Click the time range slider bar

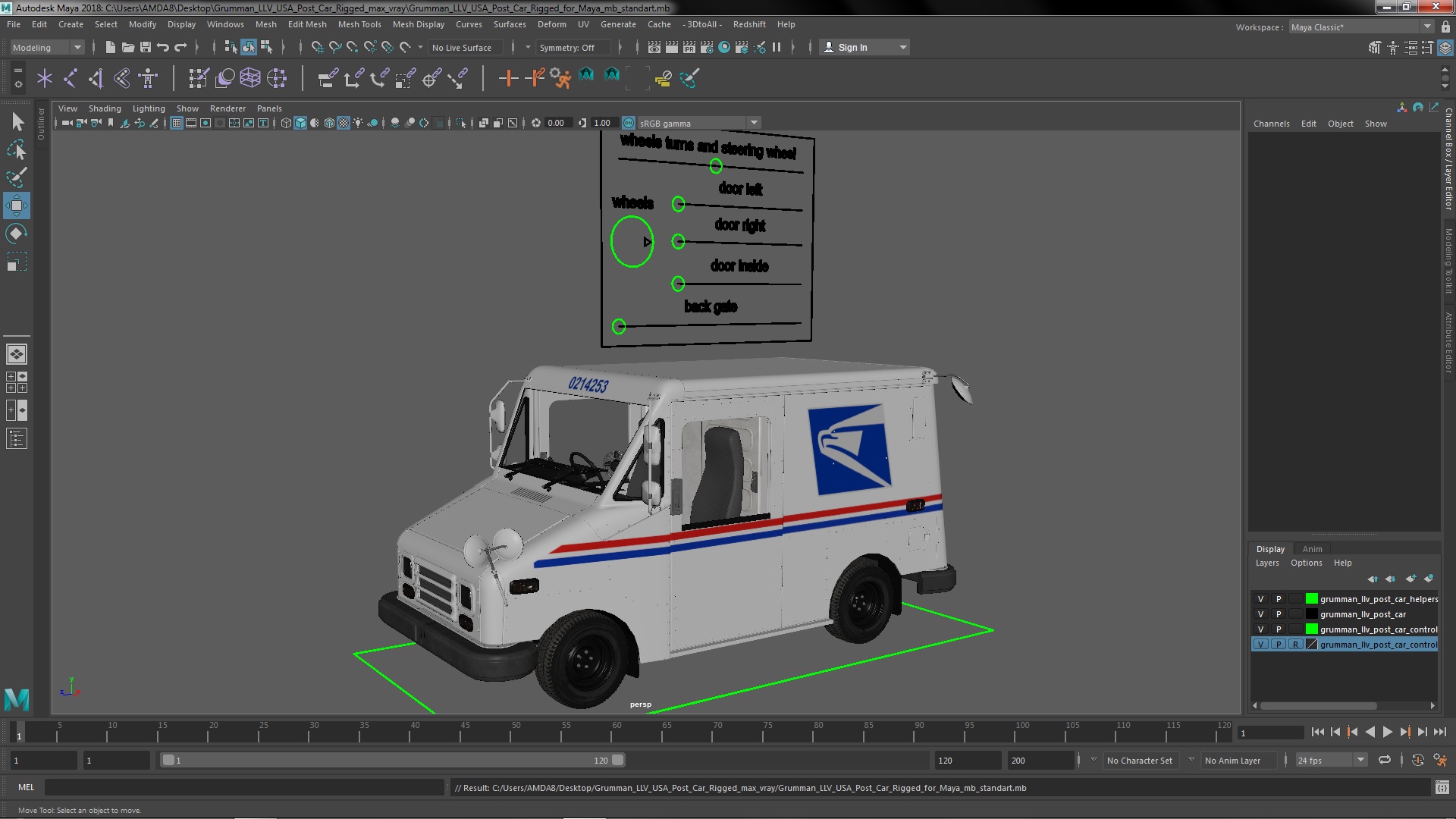pyautogui.click(x=393, y=760)
